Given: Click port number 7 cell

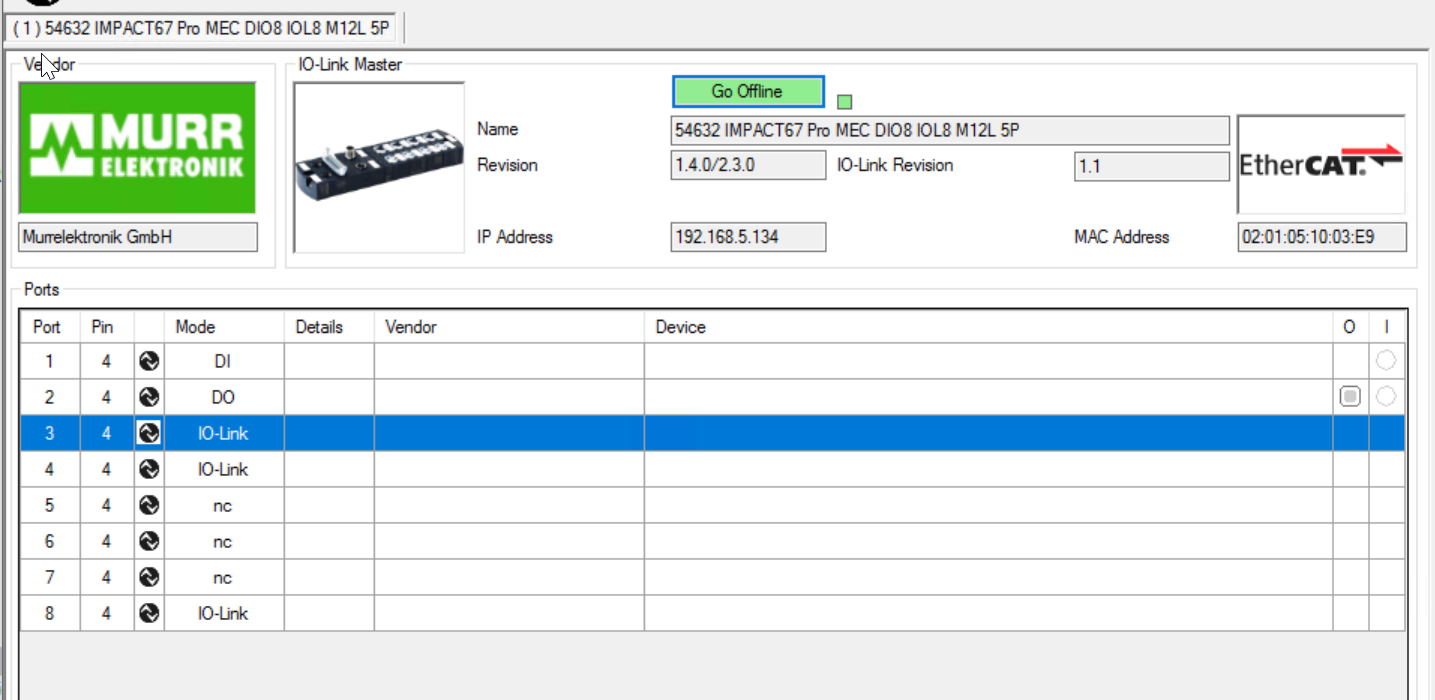Looking at the screenshot, I should [x=50, y=577].
